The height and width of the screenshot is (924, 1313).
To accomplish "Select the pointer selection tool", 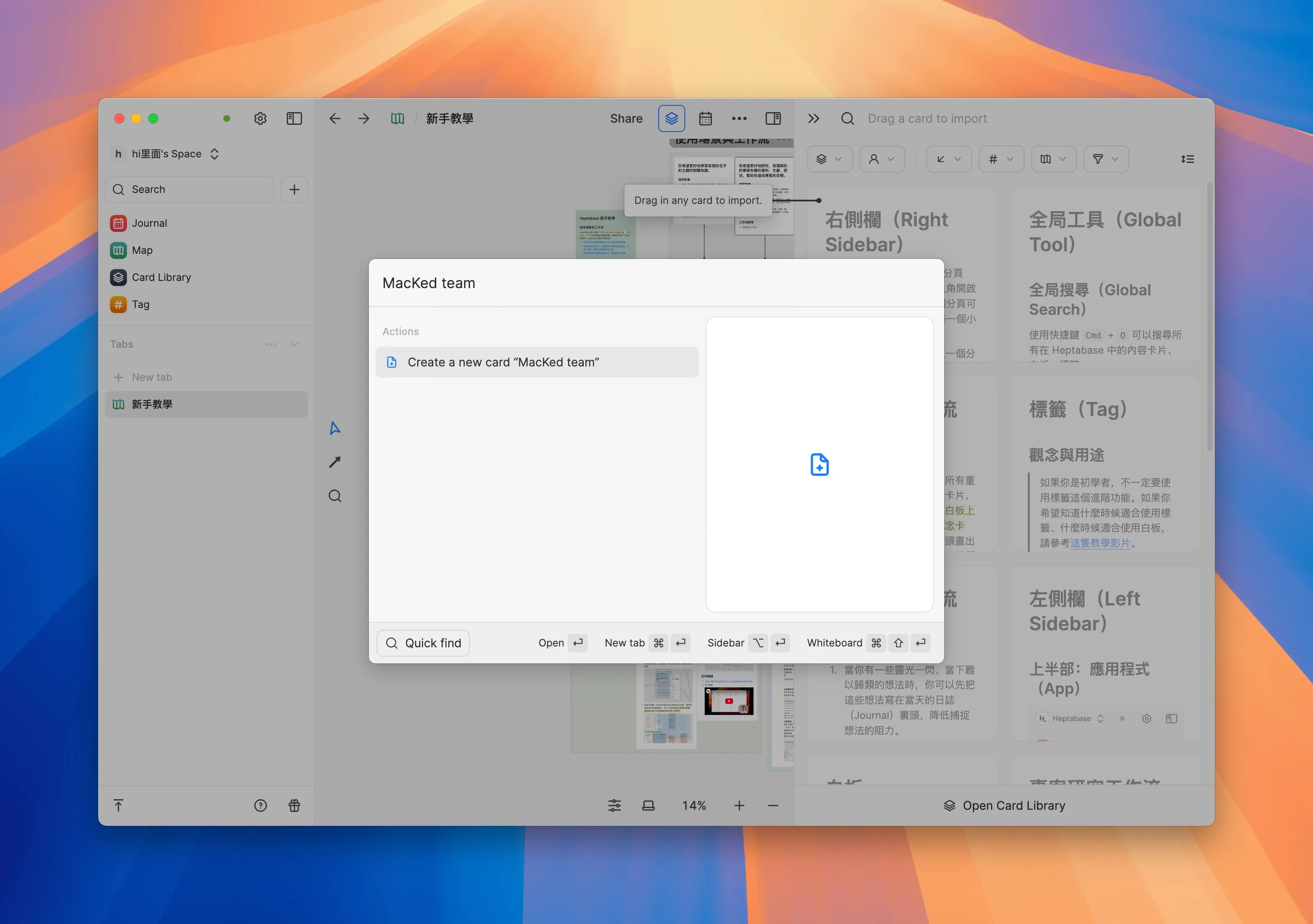I will (335, 428).
